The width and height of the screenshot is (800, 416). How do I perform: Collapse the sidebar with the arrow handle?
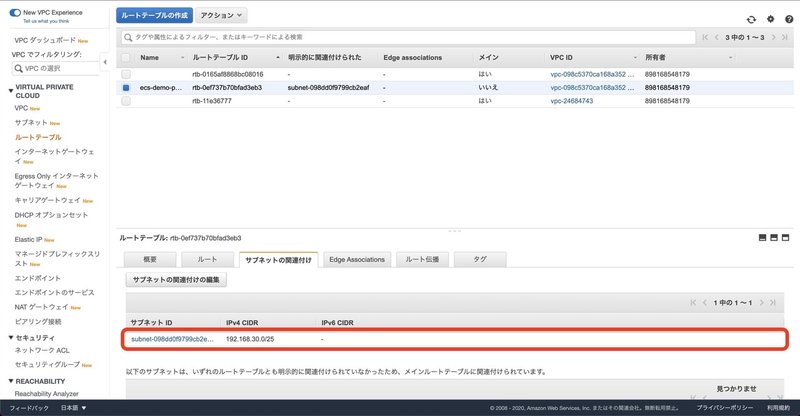[105, 62]
